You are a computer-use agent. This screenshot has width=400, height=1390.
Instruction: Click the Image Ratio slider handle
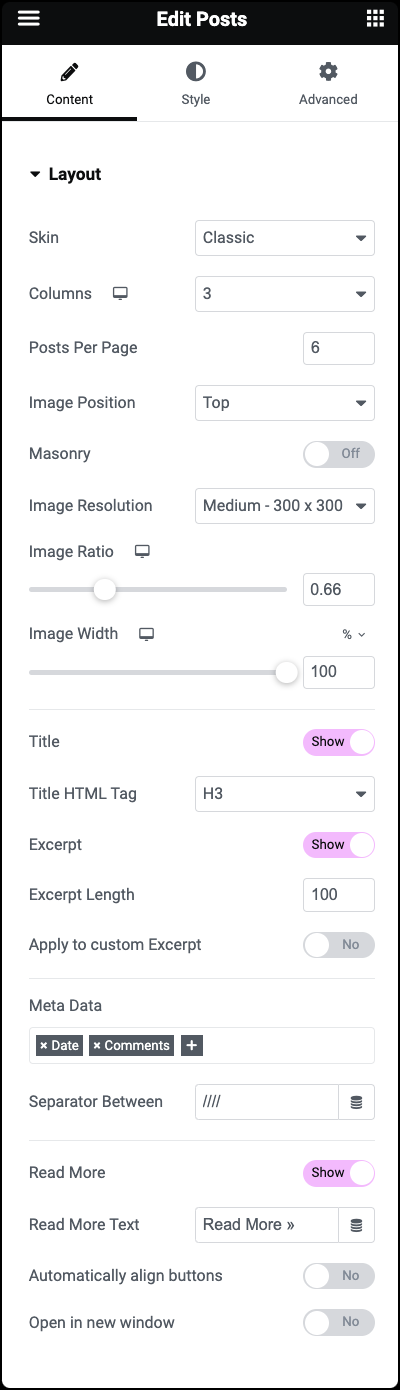[x=105, y=590]
